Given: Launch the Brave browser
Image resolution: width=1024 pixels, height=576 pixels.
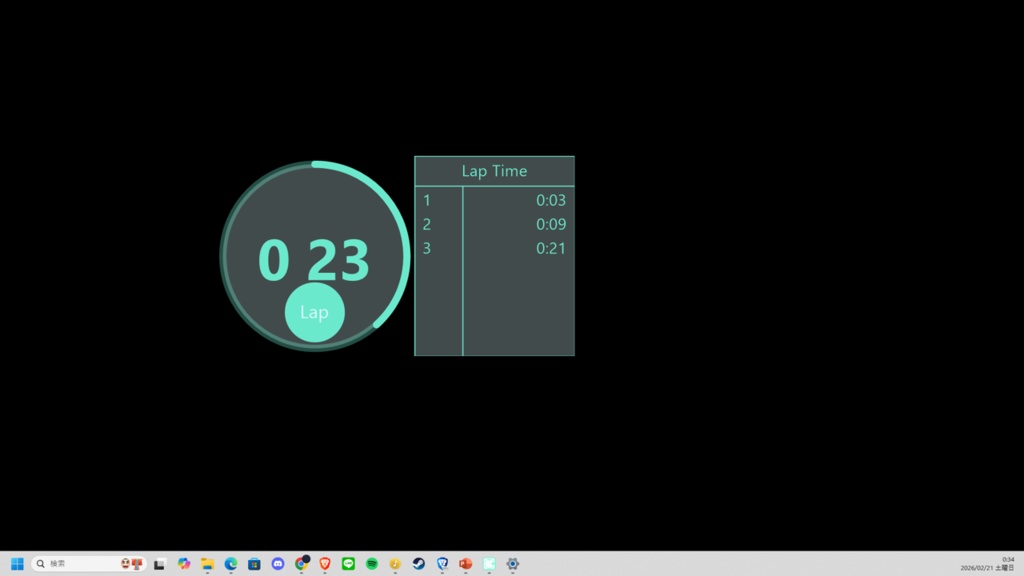Looking at the screenshot, I should pos(325,563).
